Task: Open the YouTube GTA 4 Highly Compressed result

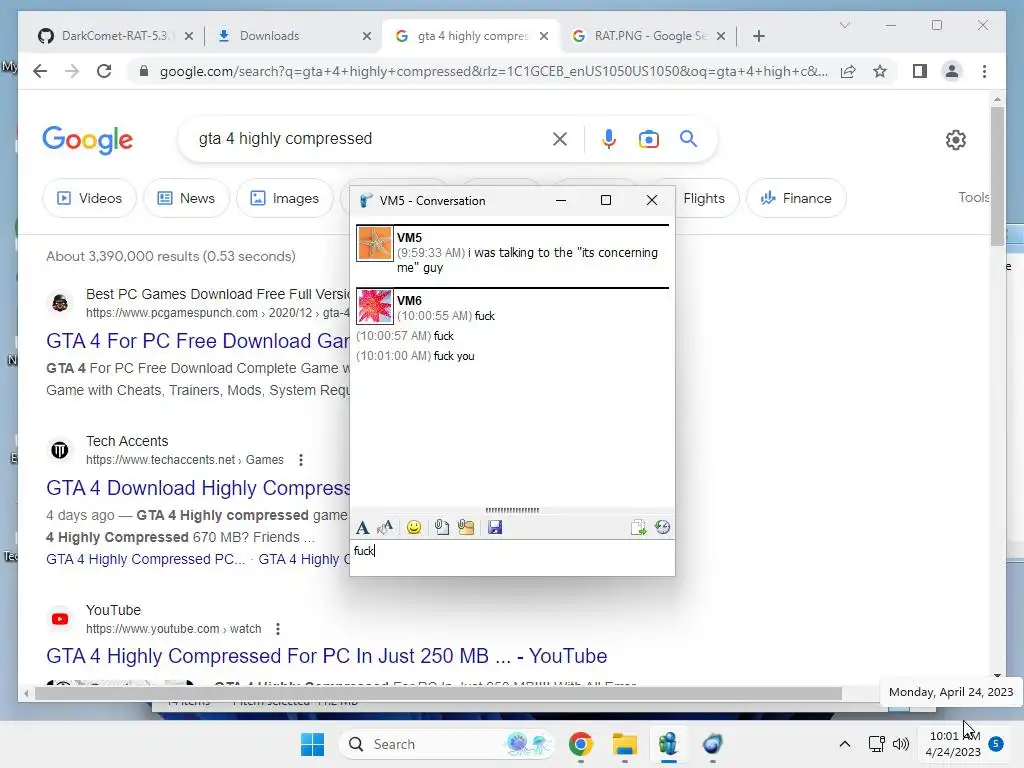Action: [327, 656]
